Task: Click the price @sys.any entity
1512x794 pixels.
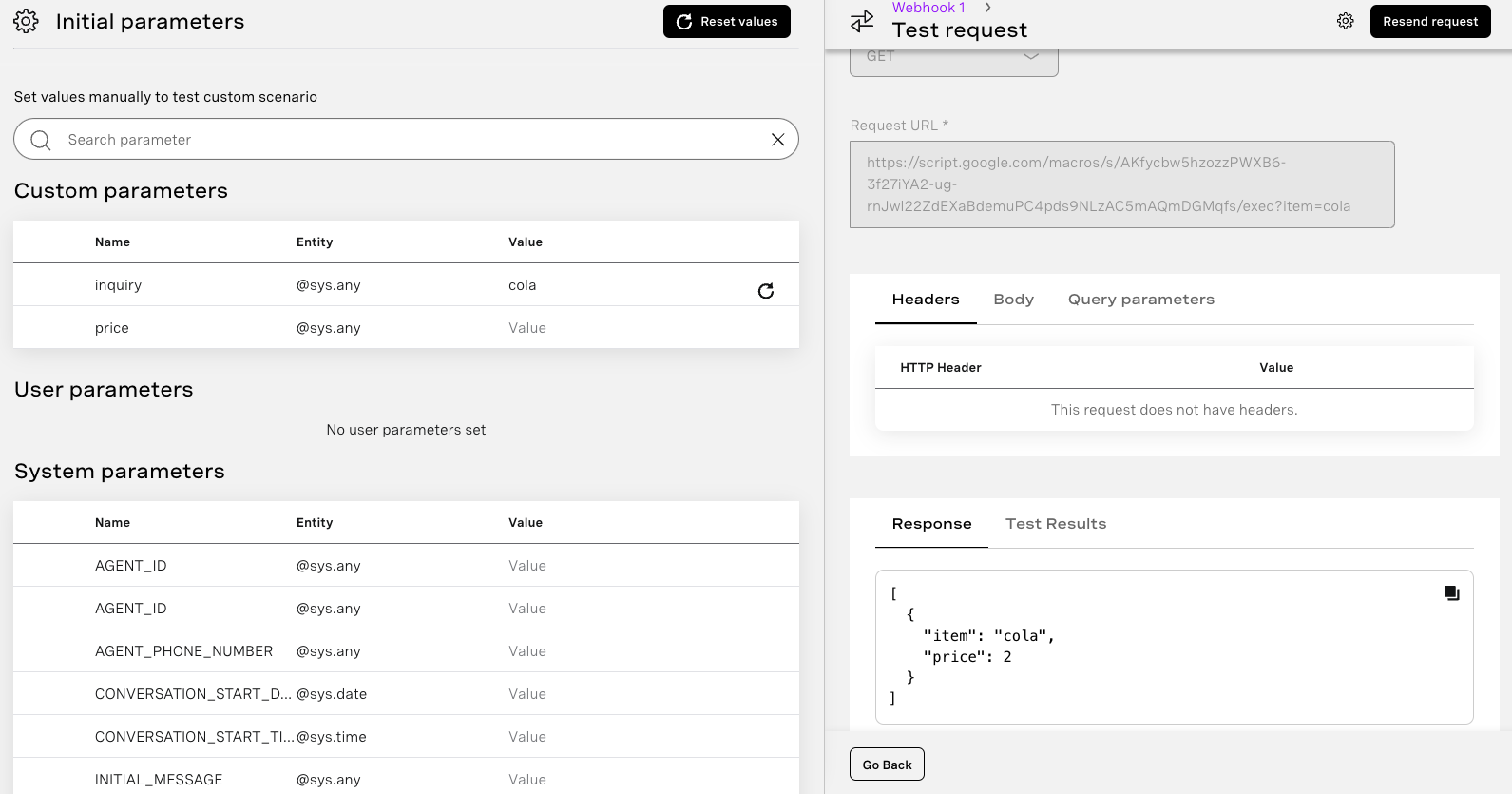Action: 329,328
